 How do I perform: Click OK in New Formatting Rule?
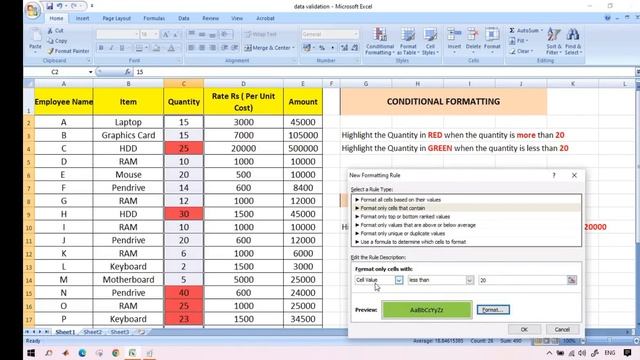(x=524, y=329)
